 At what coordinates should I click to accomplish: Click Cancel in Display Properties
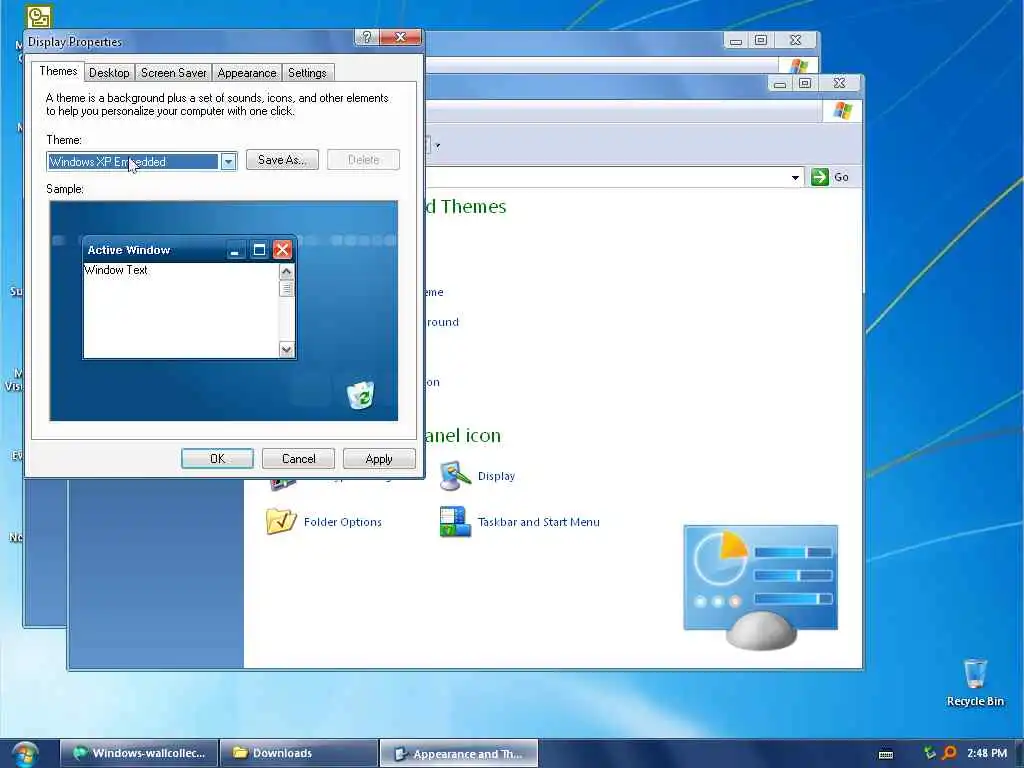298,458
